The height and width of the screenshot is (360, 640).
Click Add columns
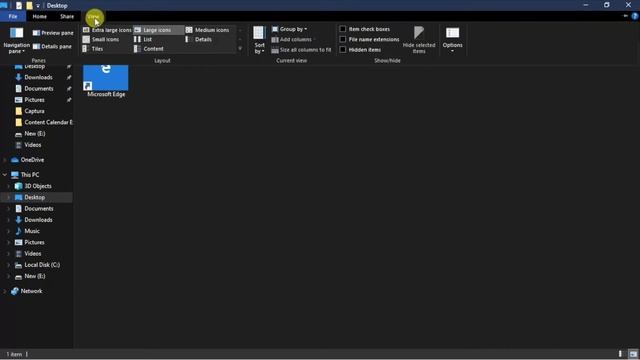tap(294, 39)
